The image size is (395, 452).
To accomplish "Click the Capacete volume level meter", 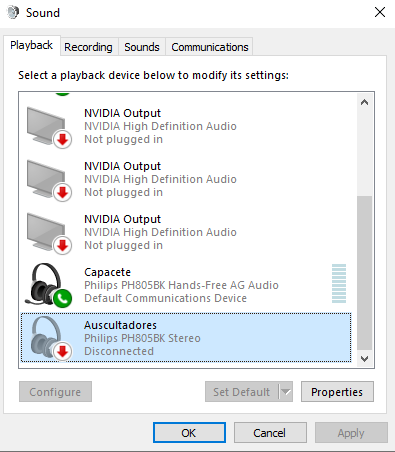I will 339,283.
